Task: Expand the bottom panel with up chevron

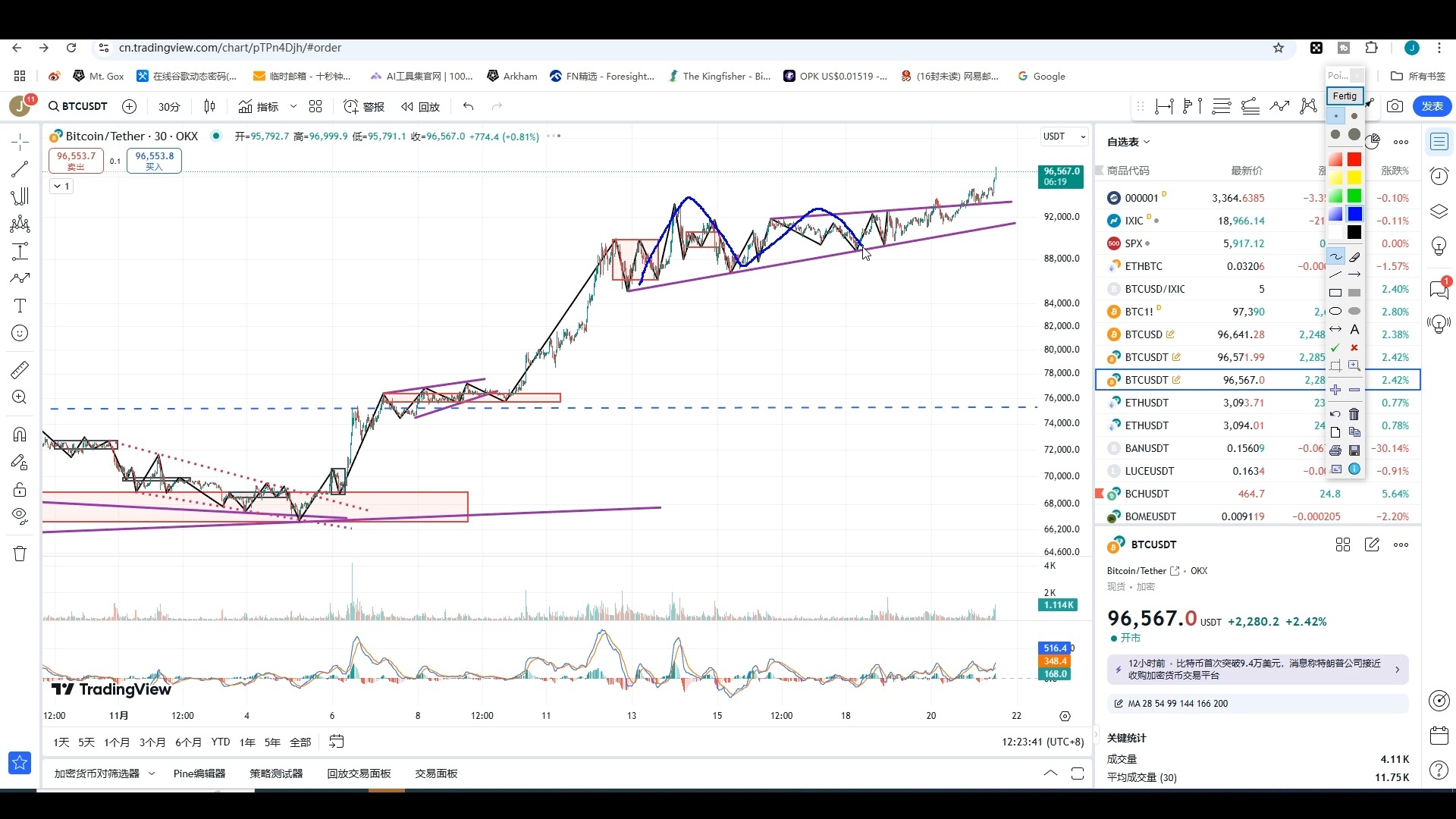Action: tap(1050, 773)
